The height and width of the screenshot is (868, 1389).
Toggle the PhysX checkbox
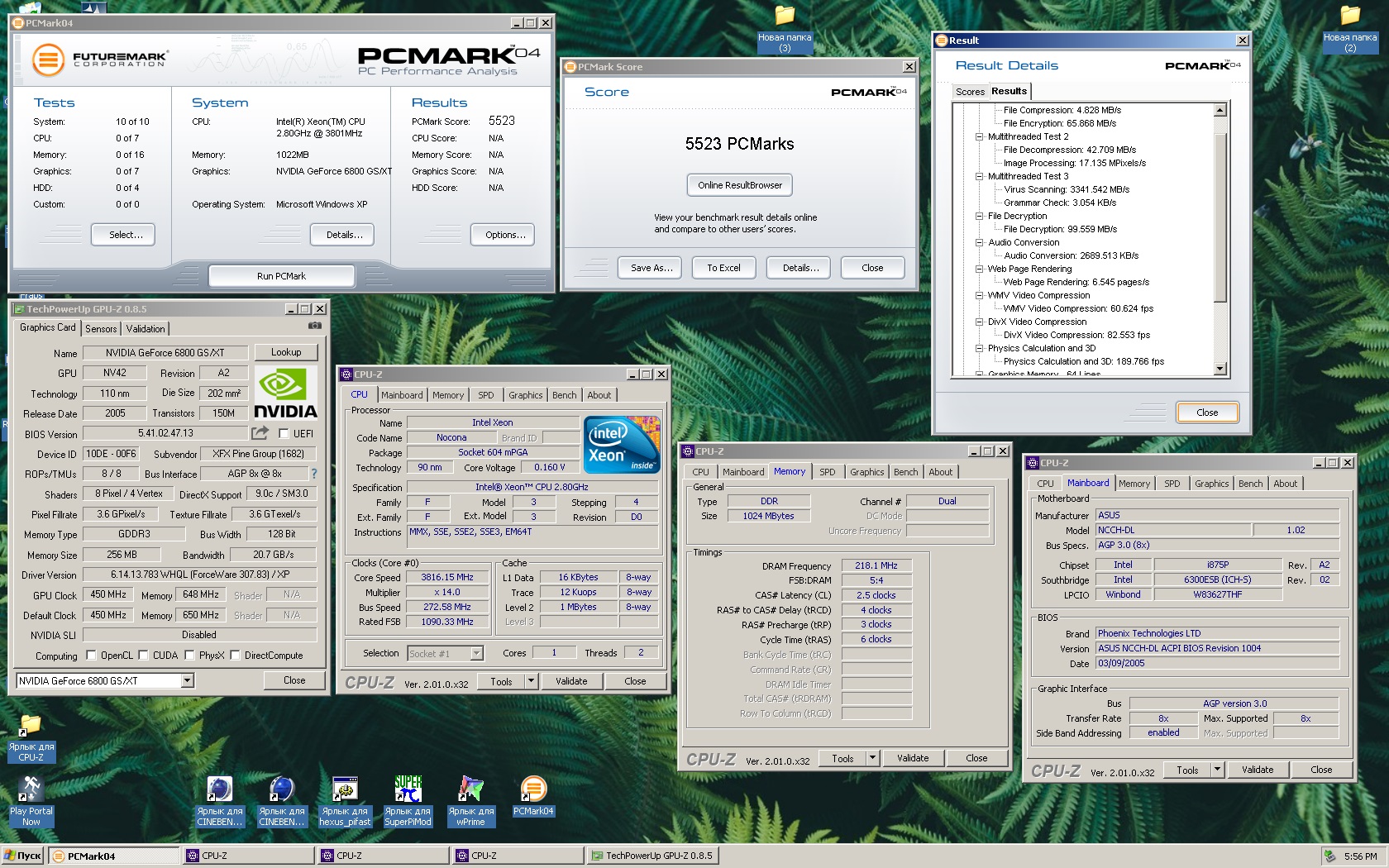(x=189, y=655)
